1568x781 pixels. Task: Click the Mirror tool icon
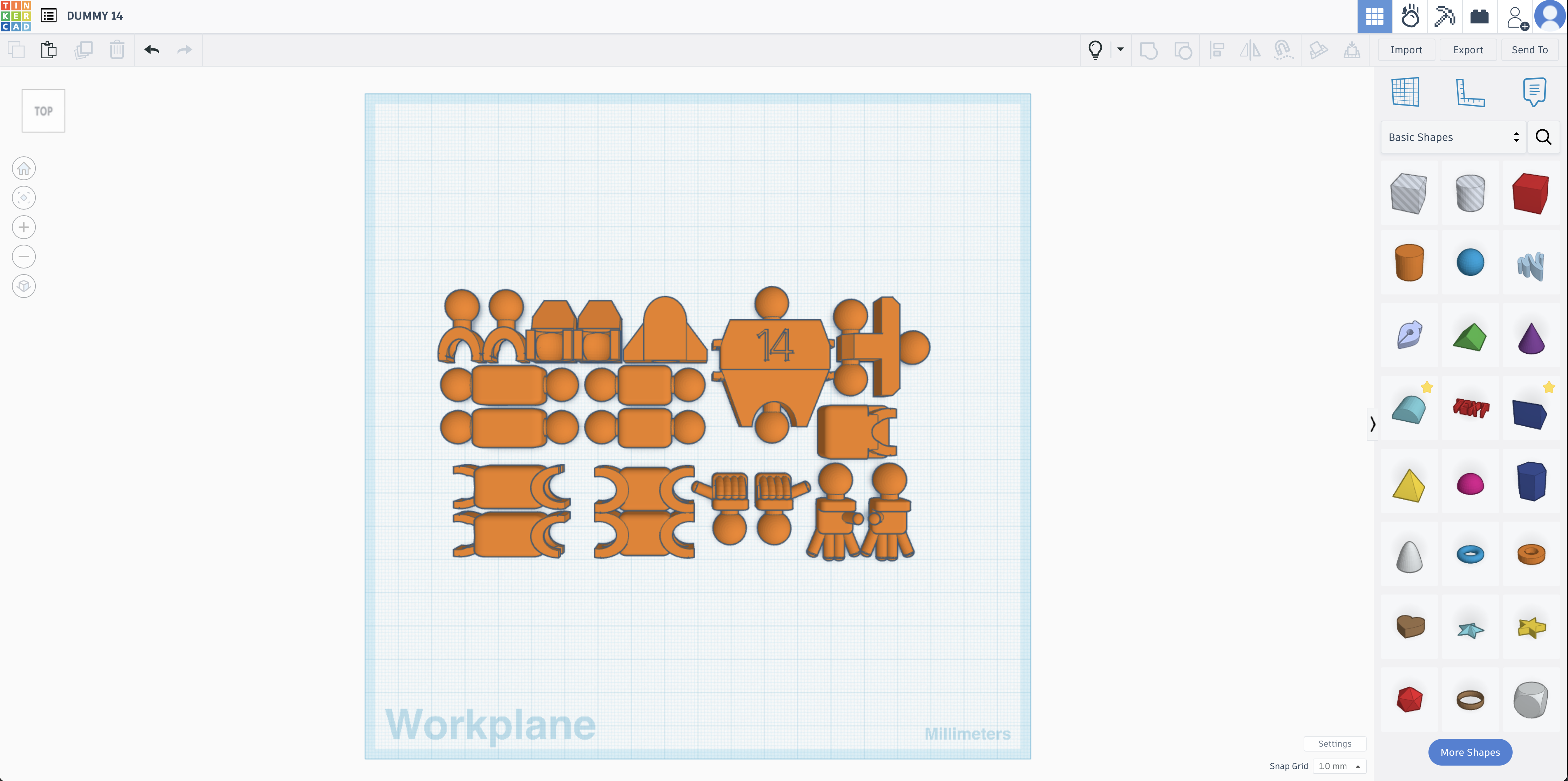(1250, 50)
